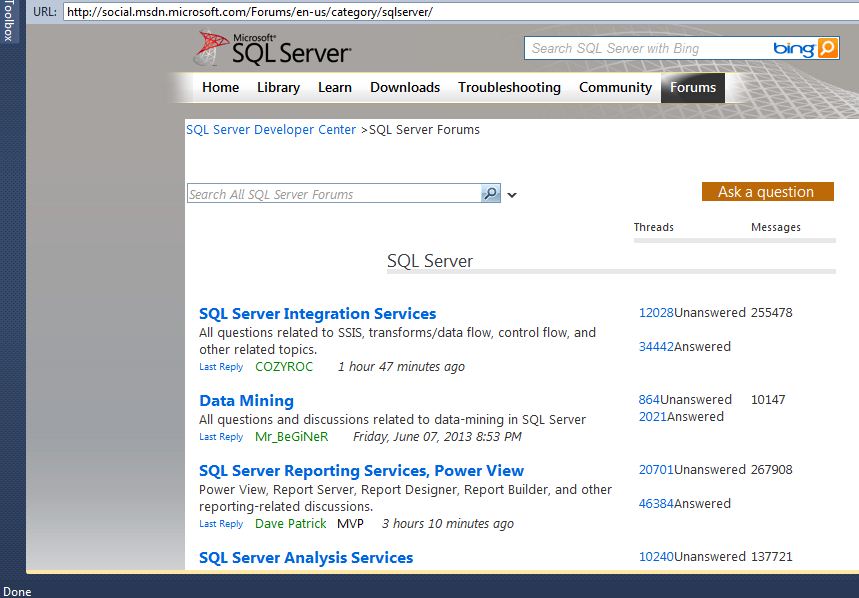859x598 pixels.
Task: Open the Community menu item
Action: (615, 88)
